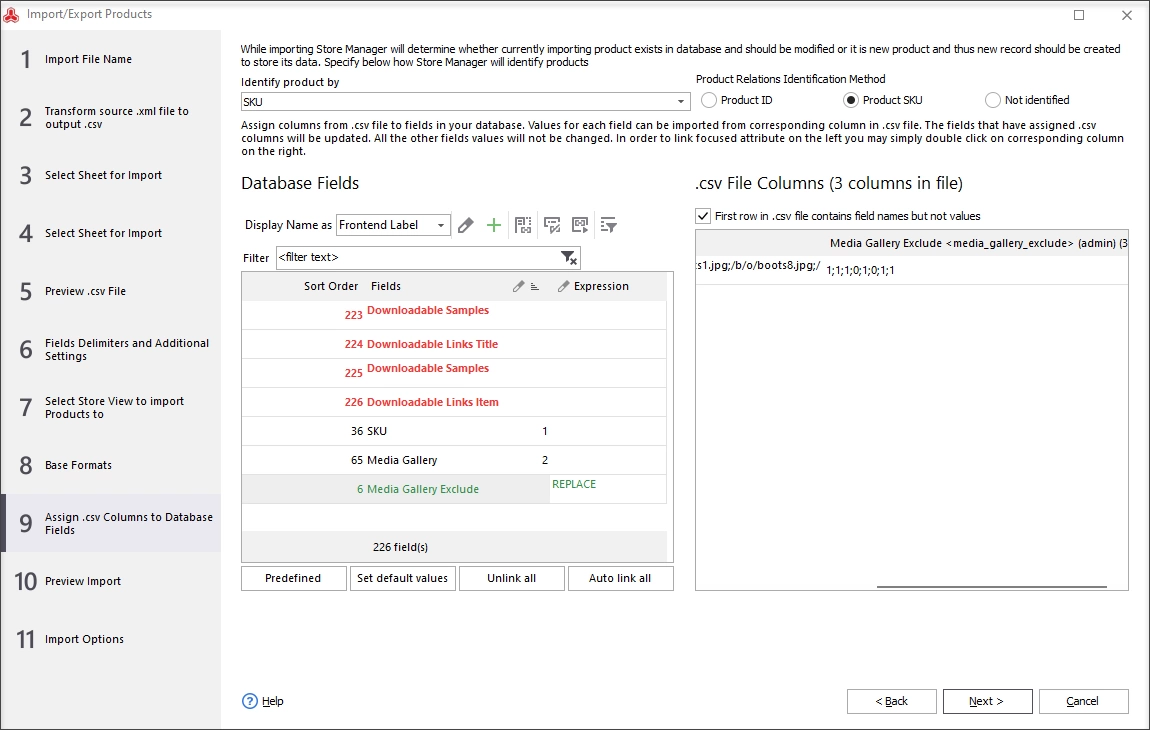Image resolution: width=1150 pixels, height=730 pixels.
Task: Go to step 9 Assign .csv Columns
Action: pyautogui.click(x=111, y=523)
